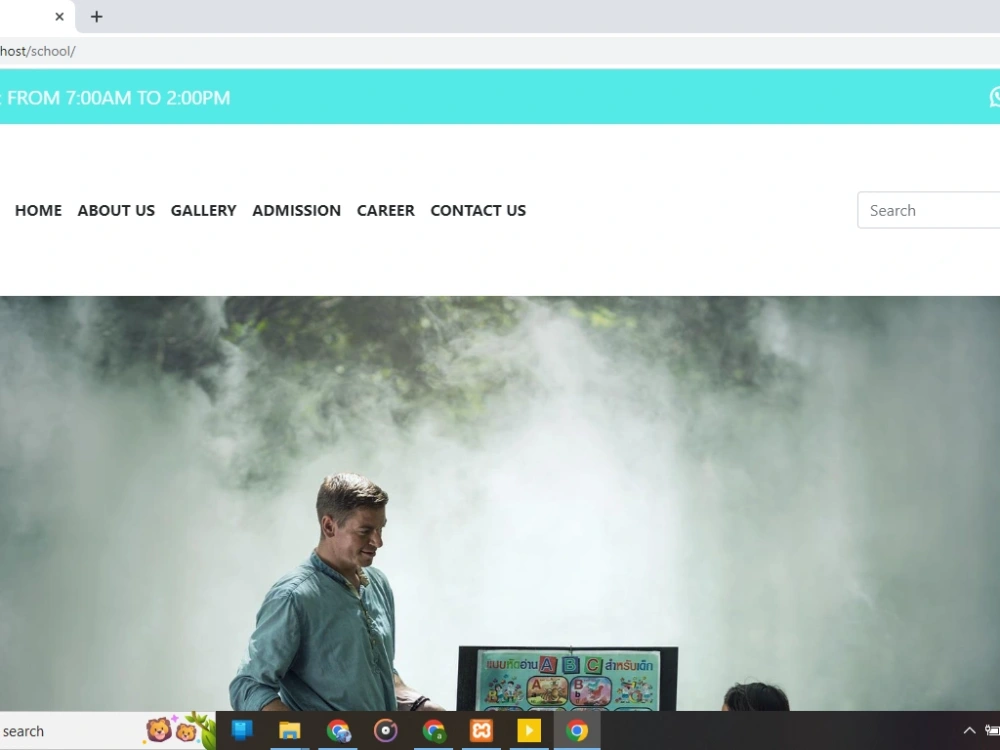
Task: Open a new browser tab
Action: [96, 16]
